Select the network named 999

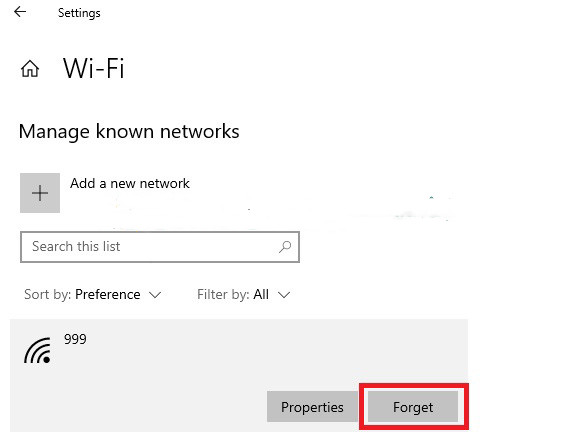click(x=75, y=339)
